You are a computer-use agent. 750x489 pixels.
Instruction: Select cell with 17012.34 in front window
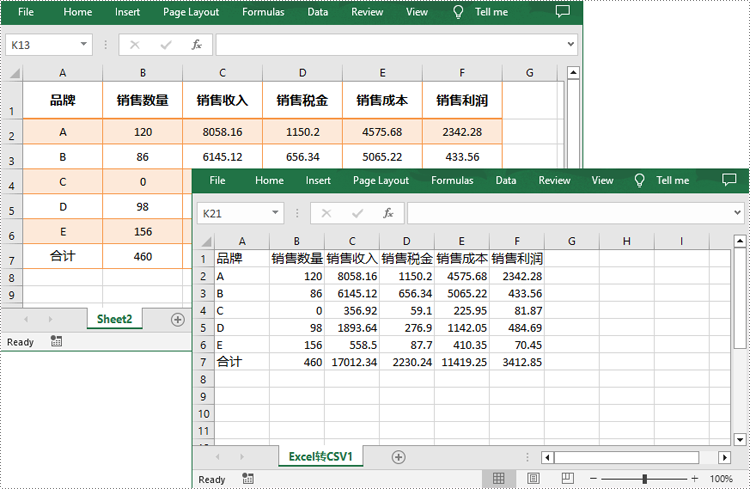pyautogui.click(x=352, y=362)
